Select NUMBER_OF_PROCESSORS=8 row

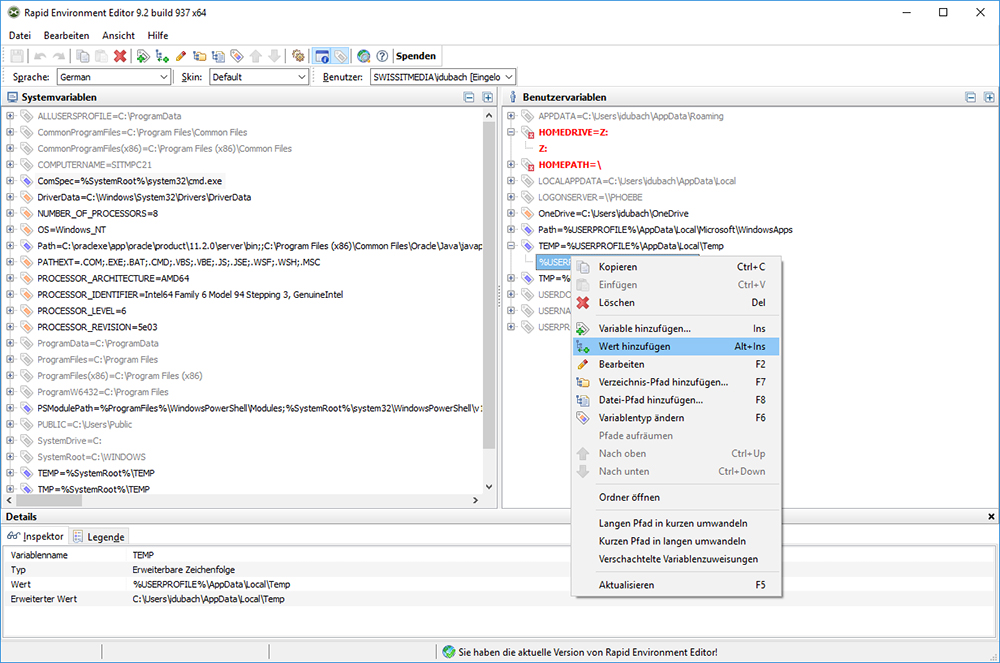tap(98, 214)
